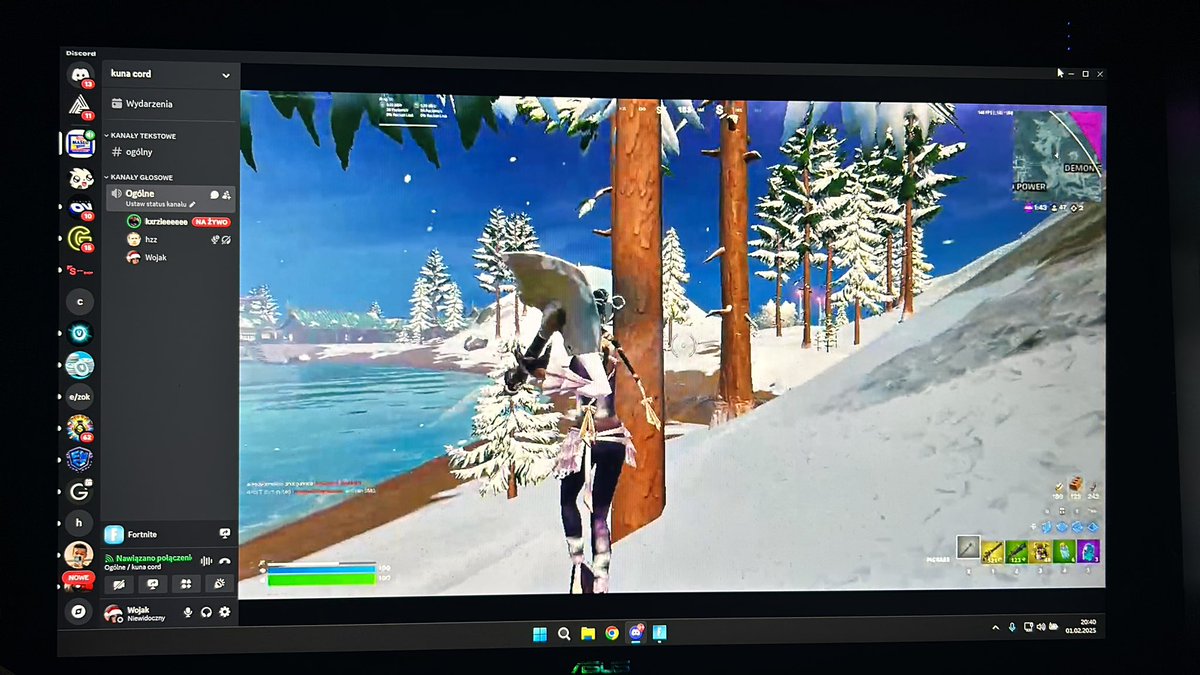The width and height of the screenshot is (1200, 675).
Task: Open the server with 62 notifications badge
Action: pos(80,428)
